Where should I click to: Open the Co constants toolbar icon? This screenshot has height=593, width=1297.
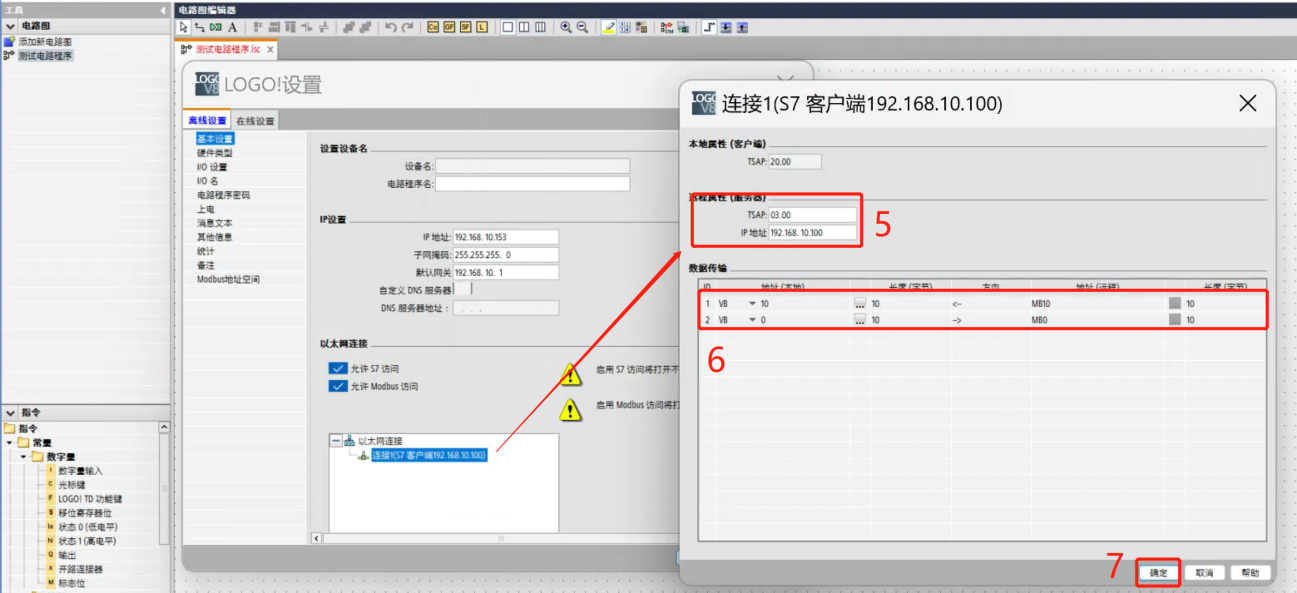(x=433, y=27)
